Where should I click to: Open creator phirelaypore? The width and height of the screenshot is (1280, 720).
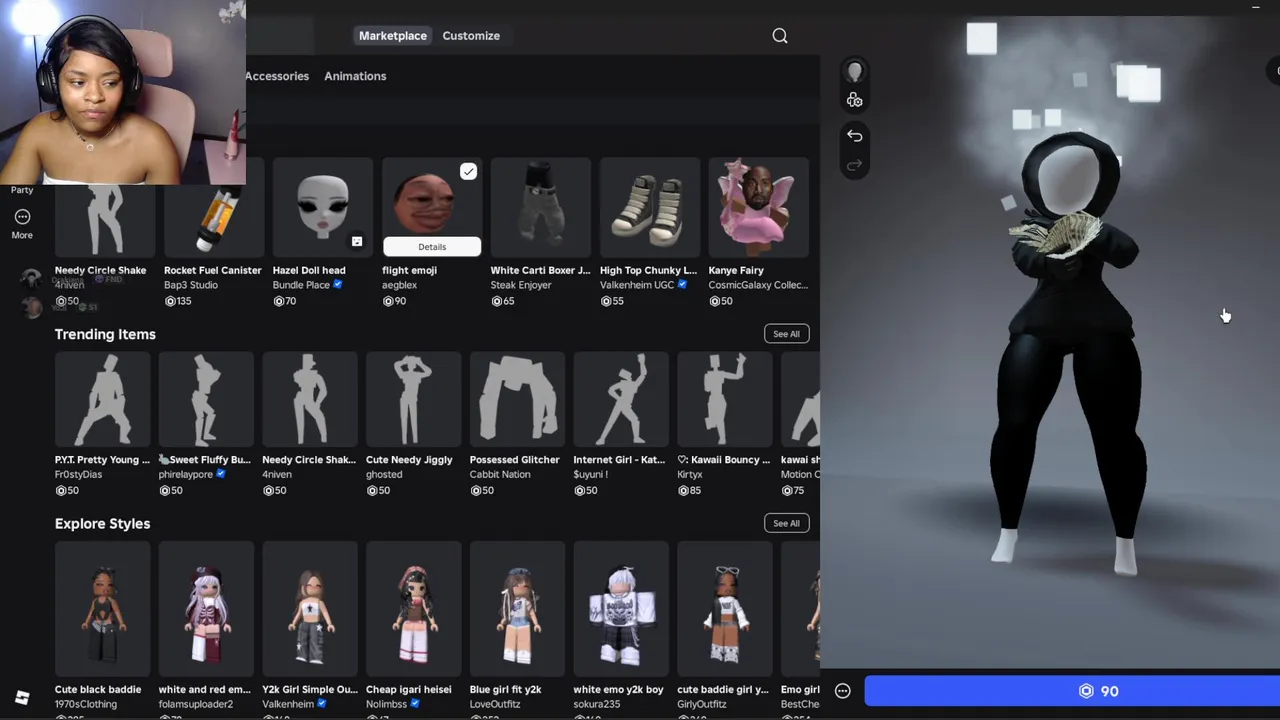(x=185, y=474)
